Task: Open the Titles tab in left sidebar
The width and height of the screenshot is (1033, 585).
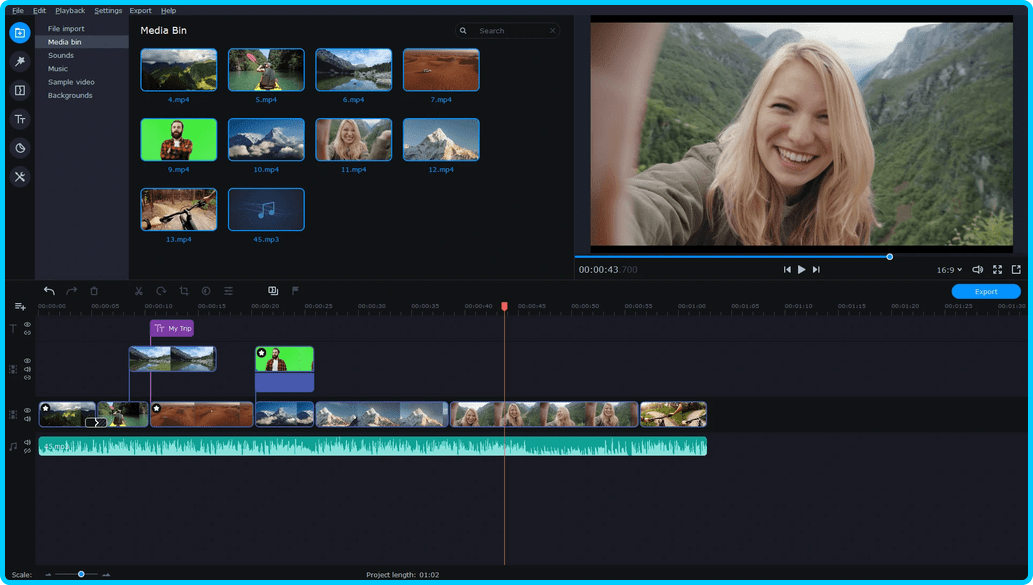Action: pyautogui.click(x=20, y=119)
